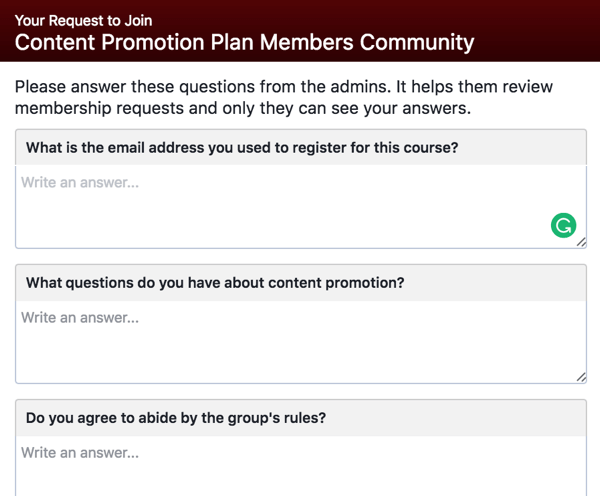Click the 'Your Request to Join' text

(x=83, y=21)
